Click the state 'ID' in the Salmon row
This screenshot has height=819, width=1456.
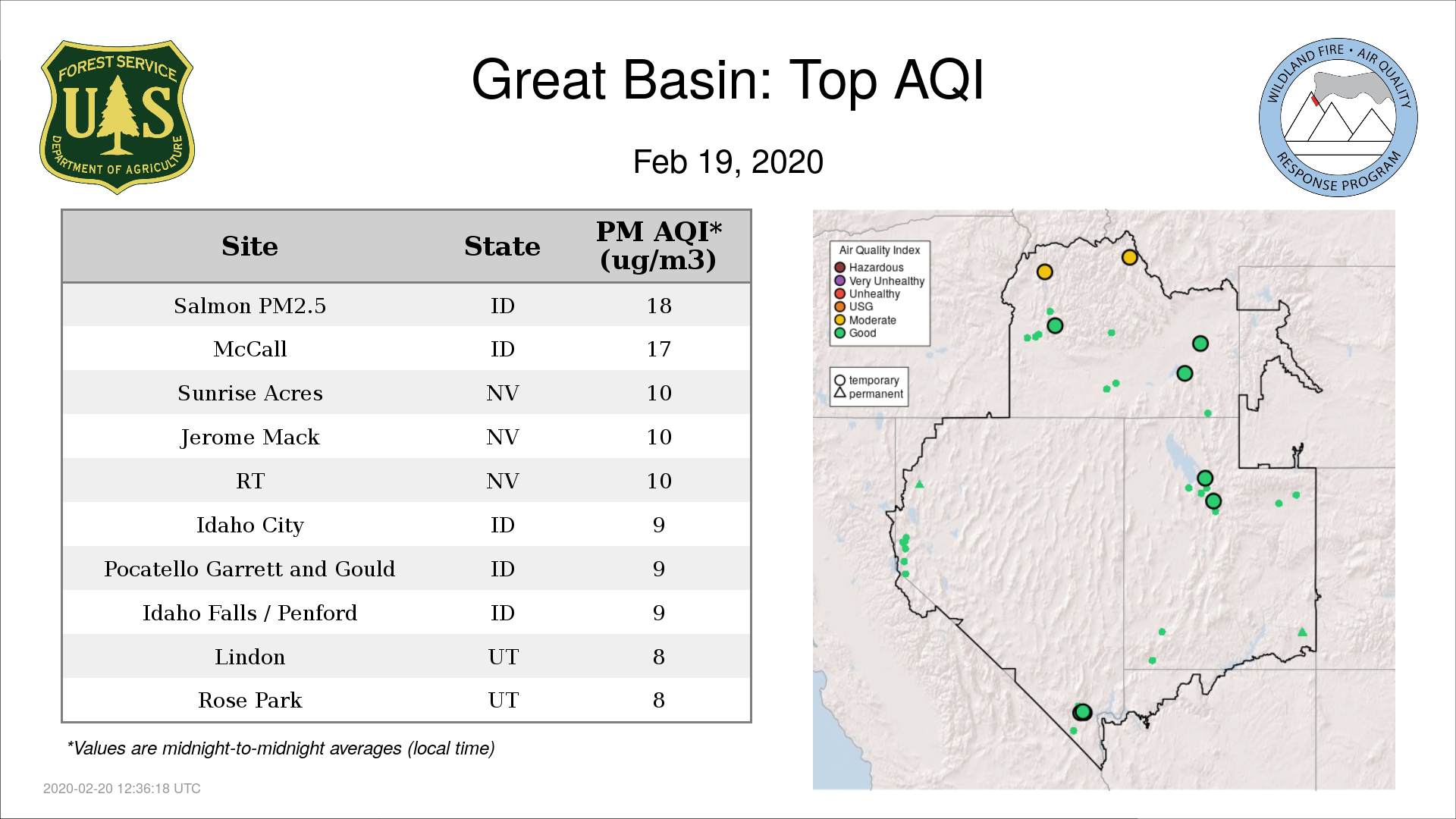coord(503,306)
